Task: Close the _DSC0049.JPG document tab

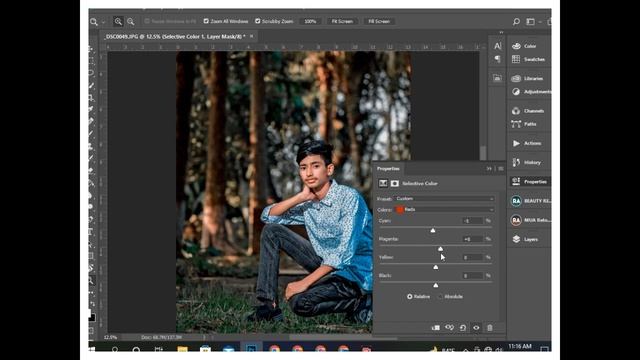Action: [x=251, y=36]
